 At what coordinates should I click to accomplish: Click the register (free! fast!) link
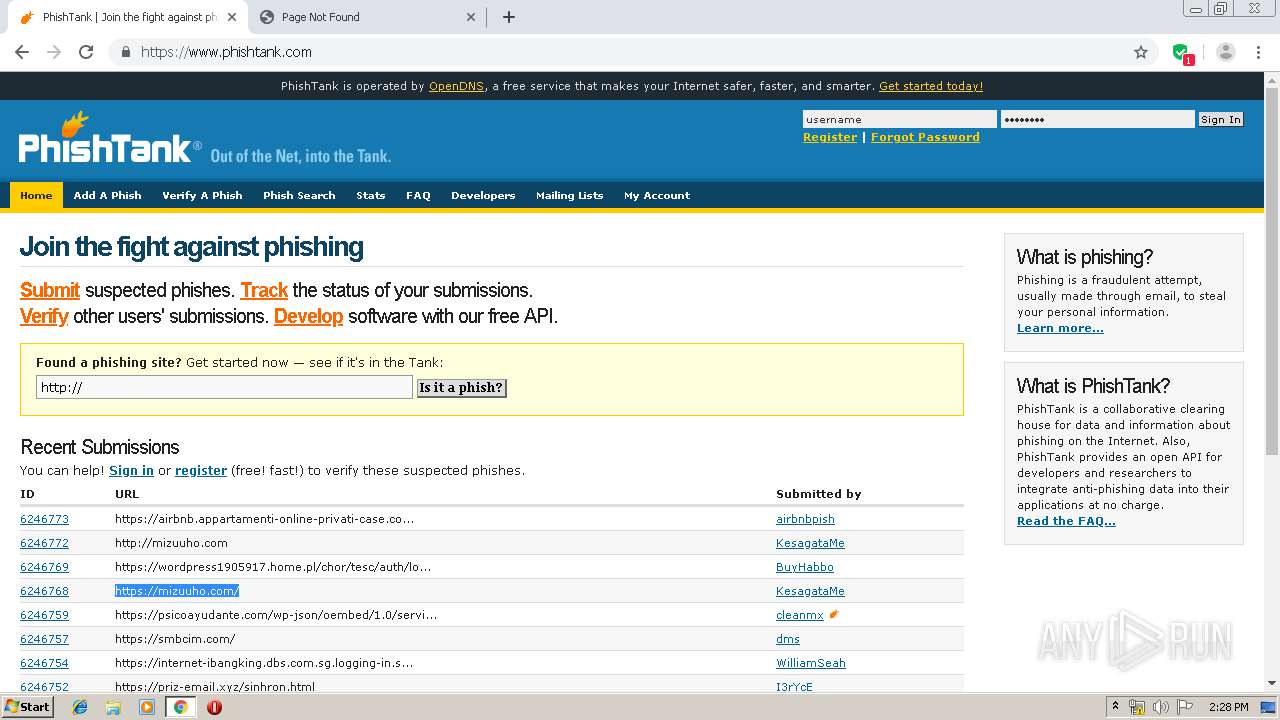coord(201,470)
